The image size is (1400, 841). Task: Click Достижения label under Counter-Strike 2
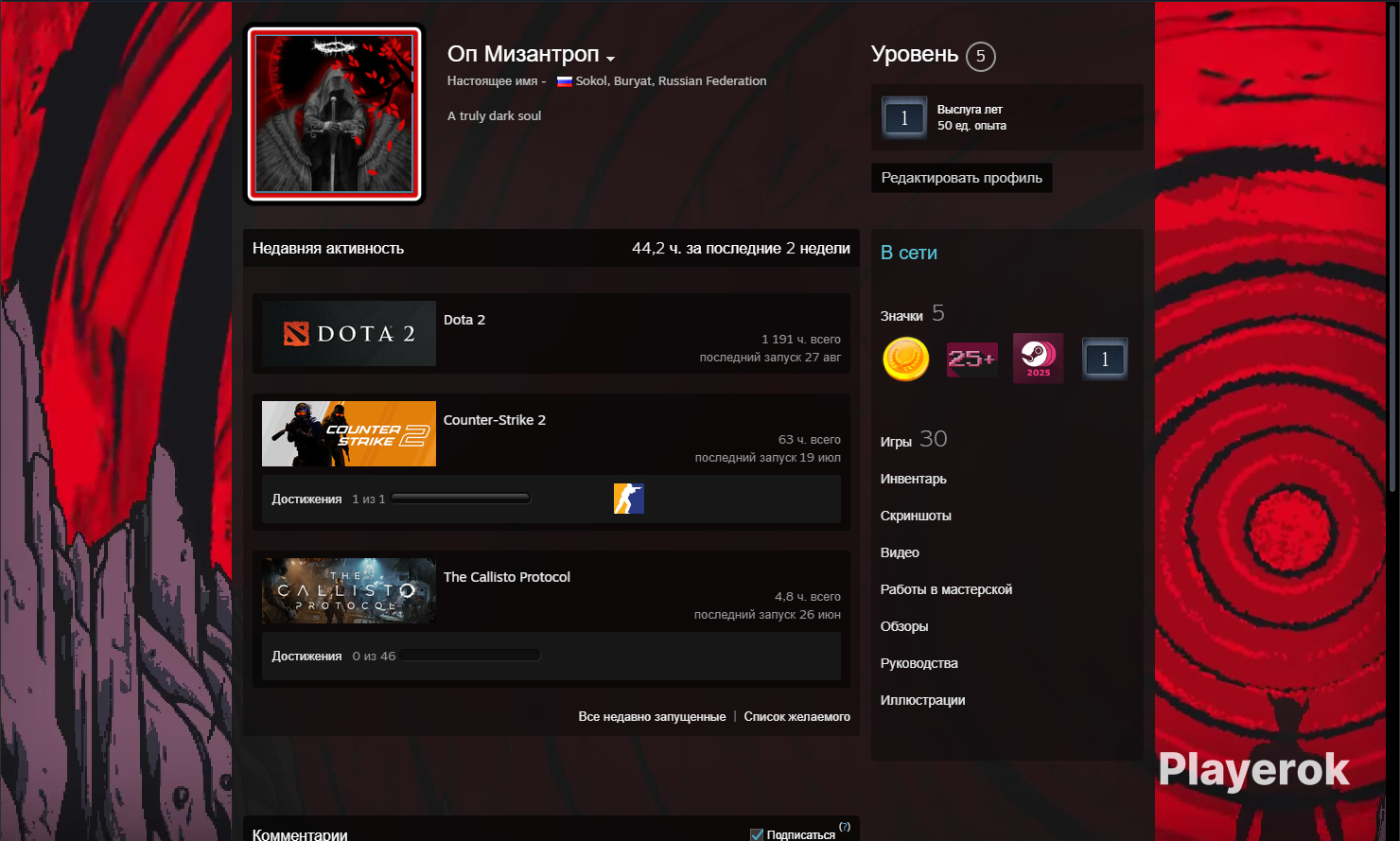306,499
